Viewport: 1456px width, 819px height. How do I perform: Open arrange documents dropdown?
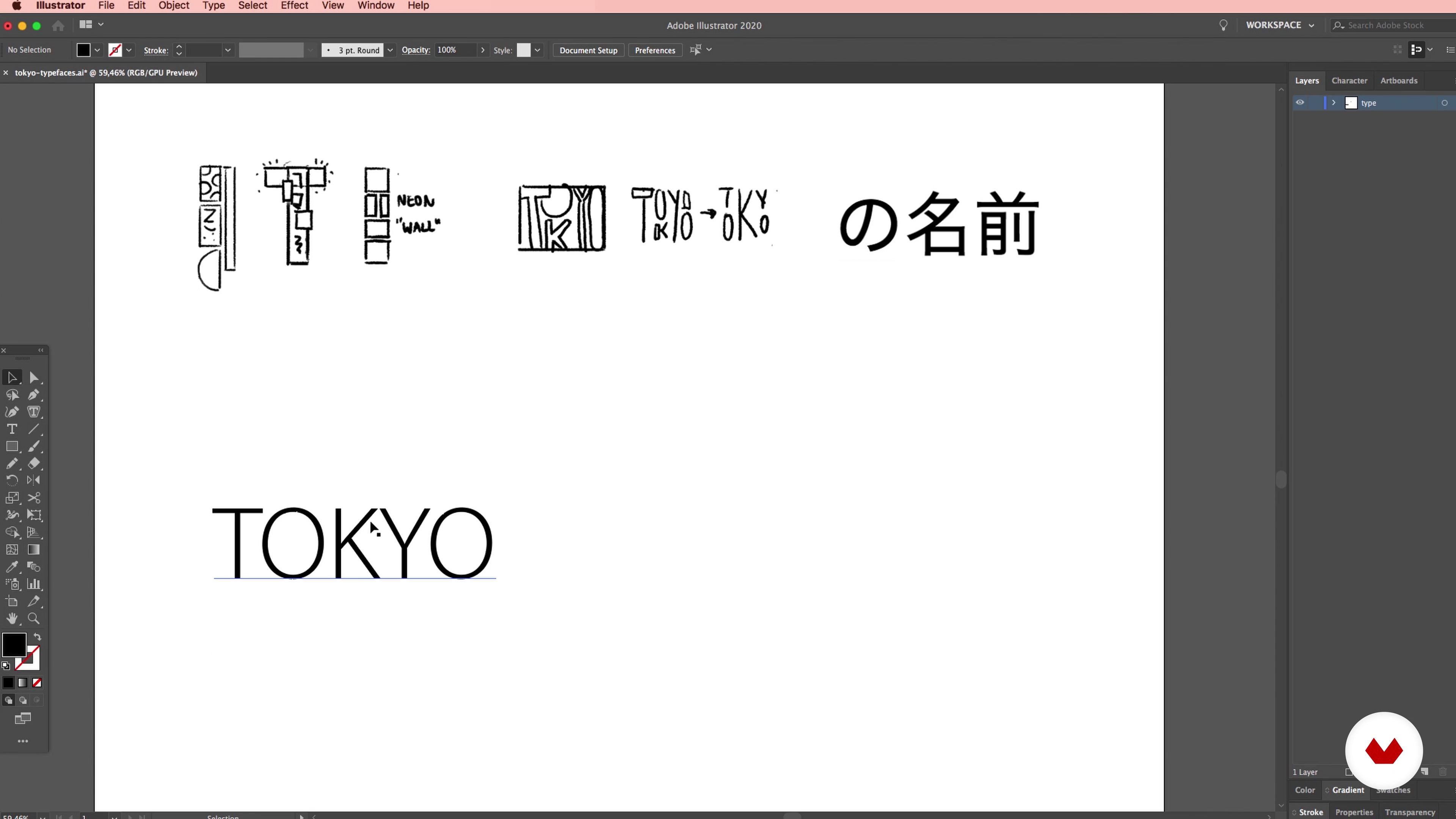coord(91,24)
